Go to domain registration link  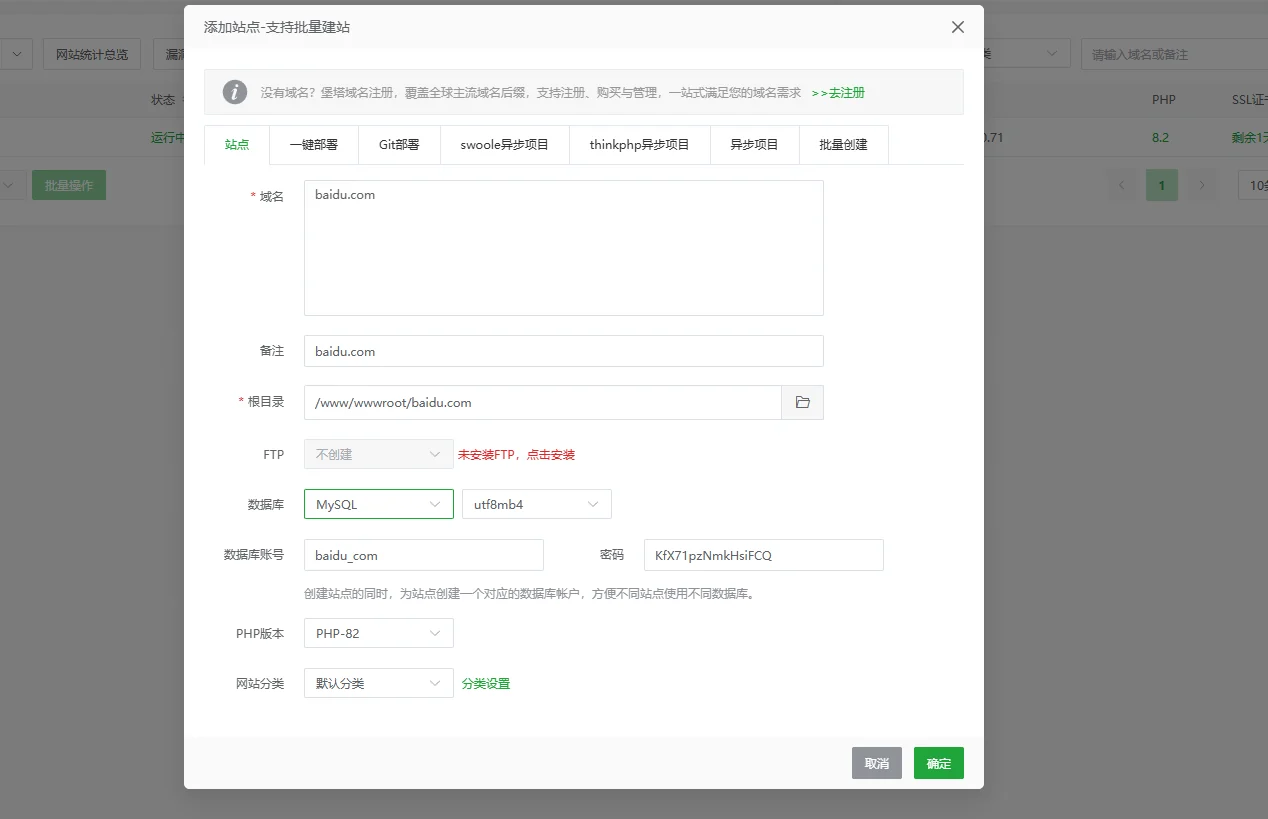coord(838,92)
